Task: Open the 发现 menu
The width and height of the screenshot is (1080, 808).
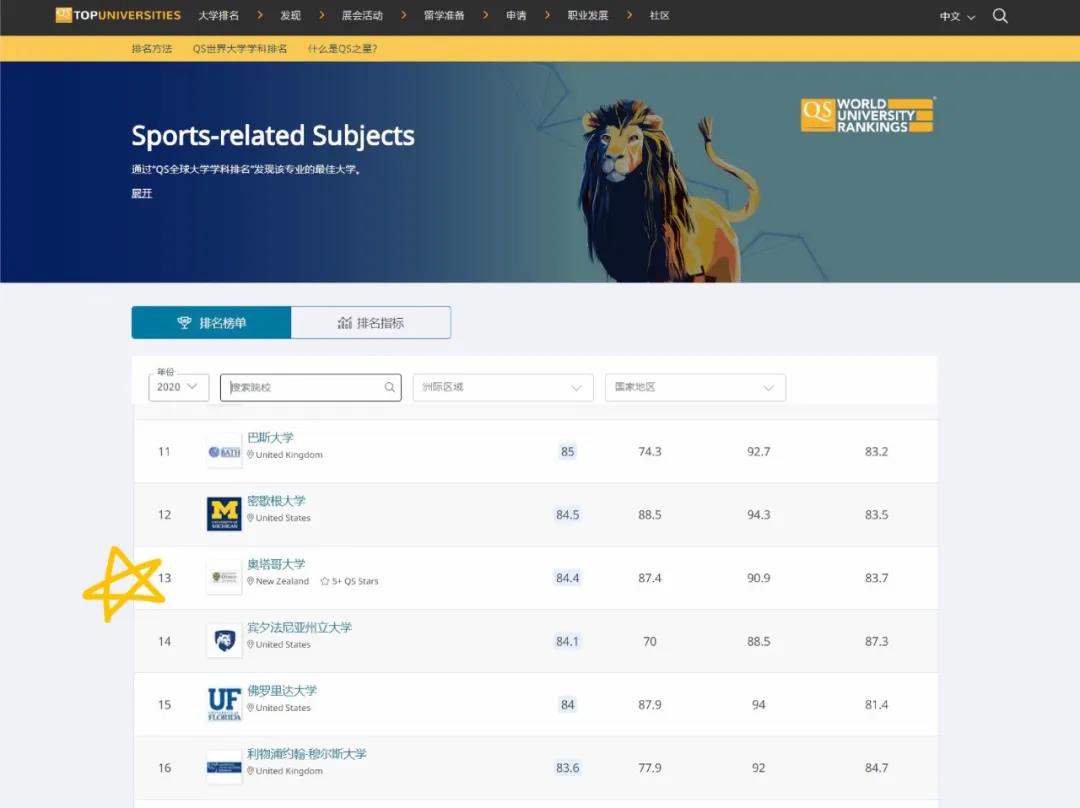Action: [290, 16]
